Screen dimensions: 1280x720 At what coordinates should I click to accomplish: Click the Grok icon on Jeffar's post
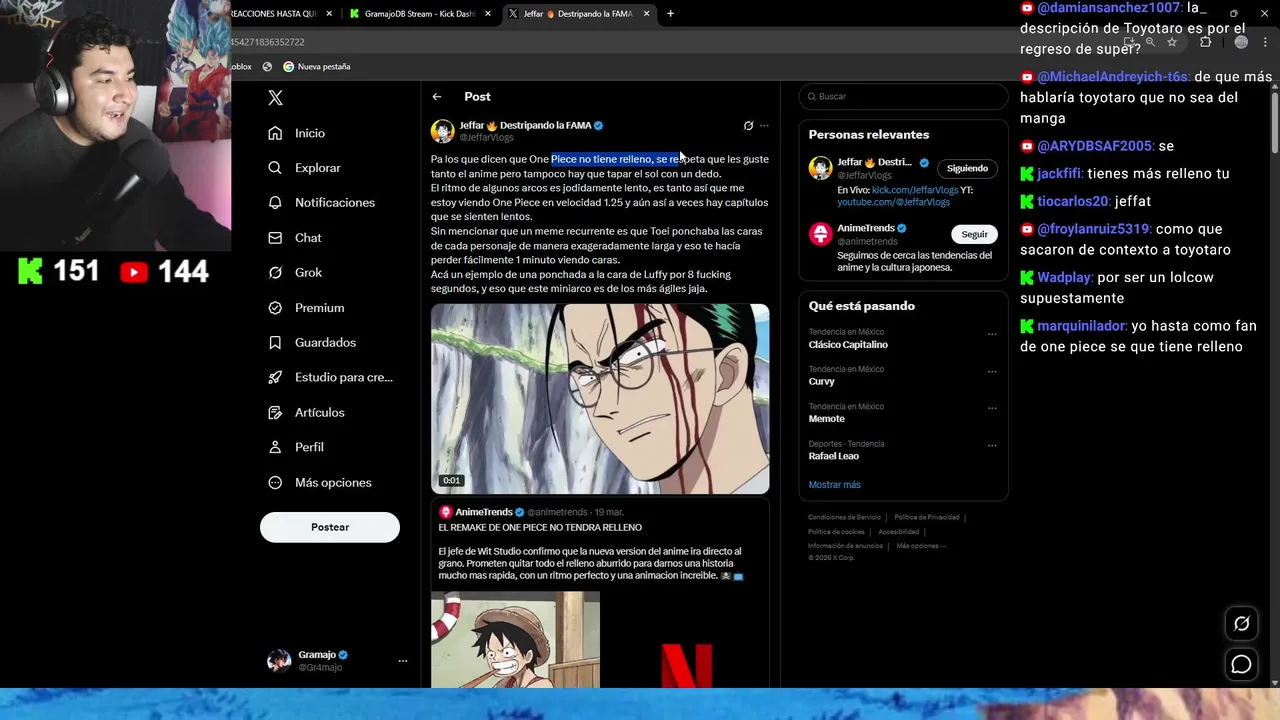coord(748,126)
